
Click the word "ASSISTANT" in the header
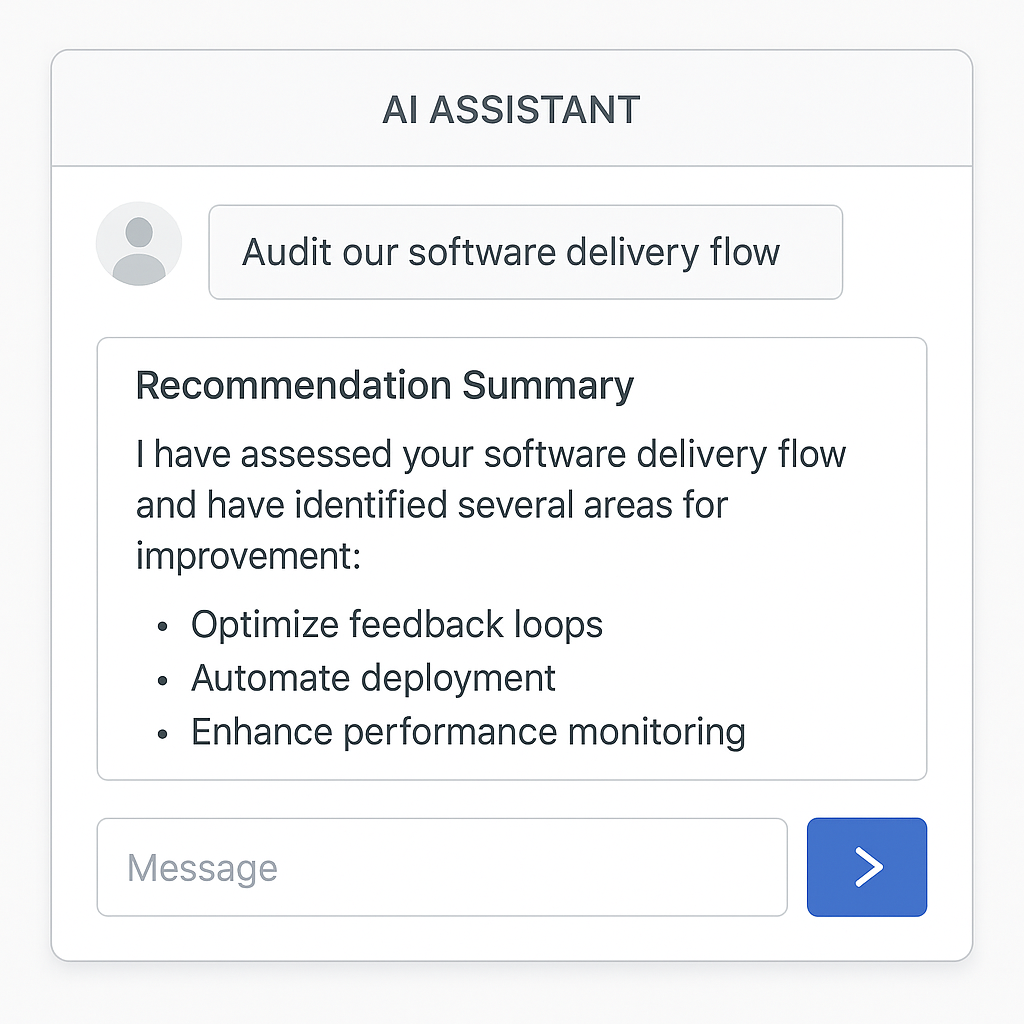[535, 110]
